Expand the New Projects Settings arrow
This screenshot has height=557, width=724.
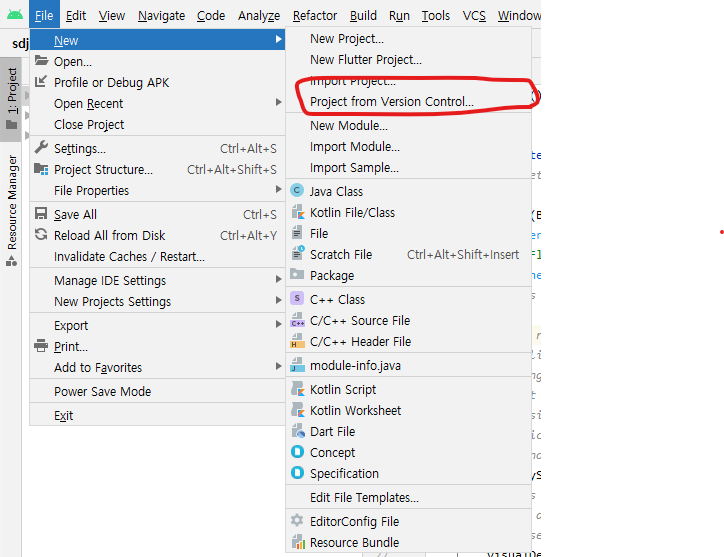pyautogui.click(x=278, y=300)
